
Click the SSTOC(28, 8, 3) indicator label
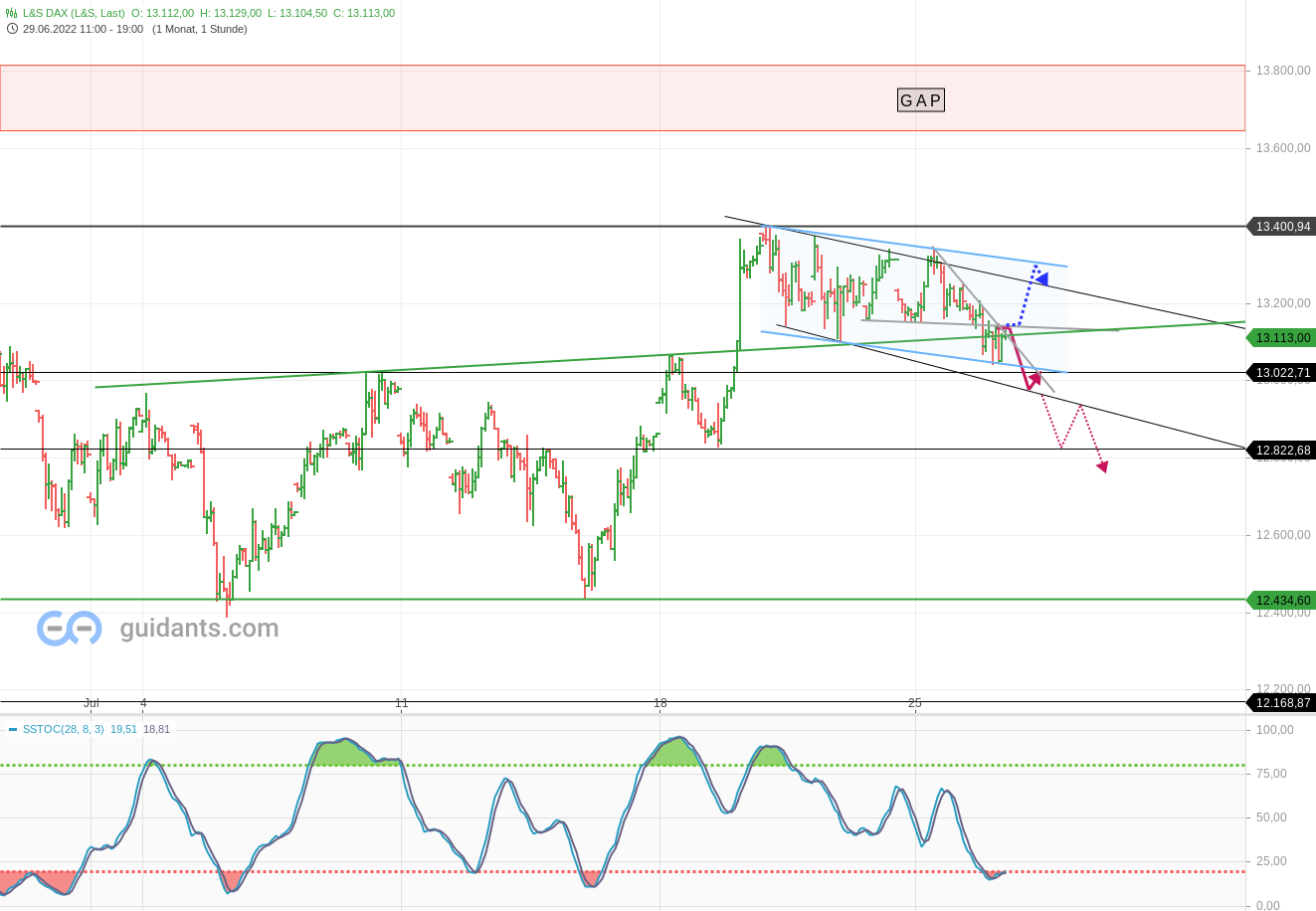tap(65, 729)
